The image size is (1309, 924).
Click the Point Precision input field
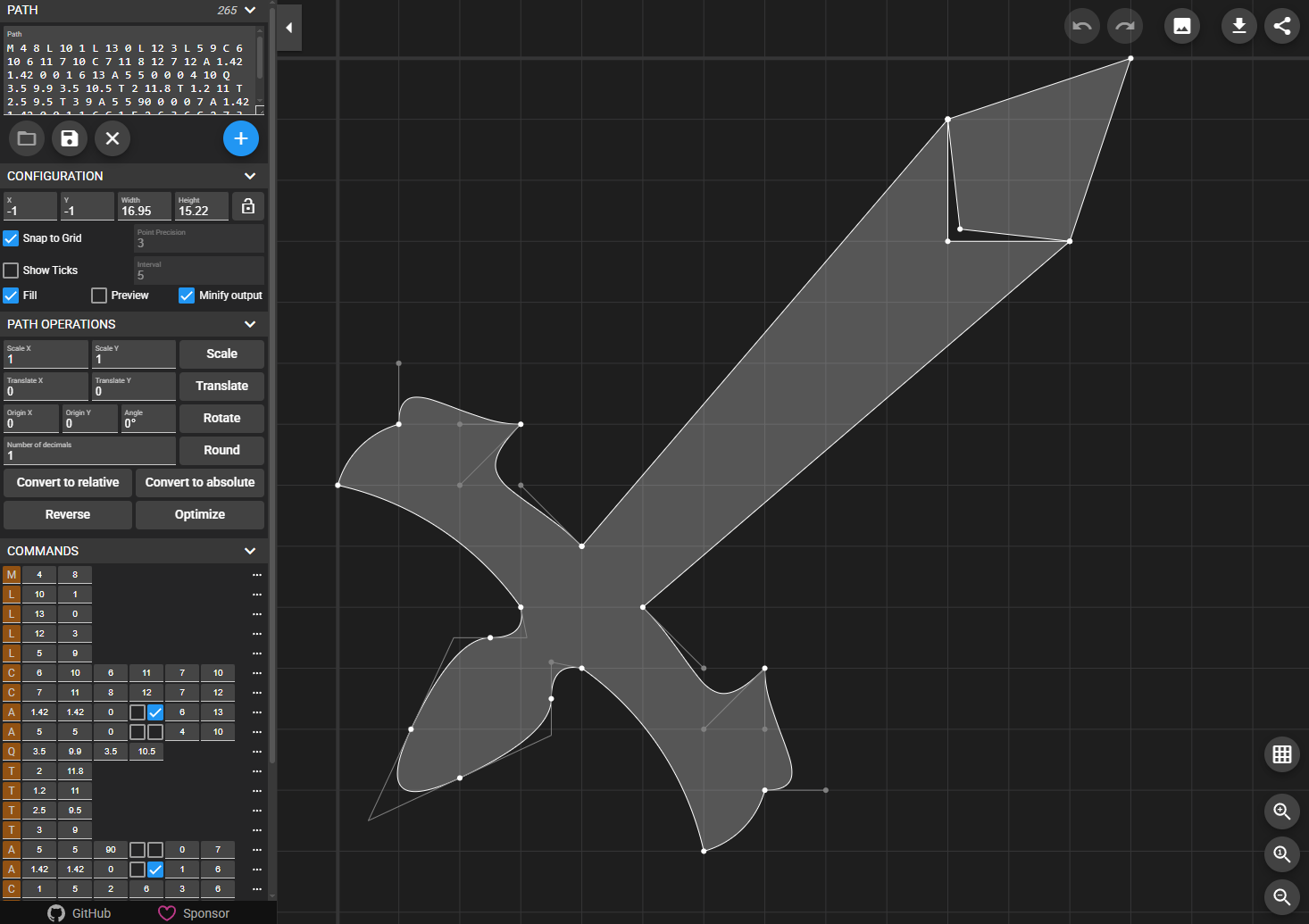pos(198,243)
